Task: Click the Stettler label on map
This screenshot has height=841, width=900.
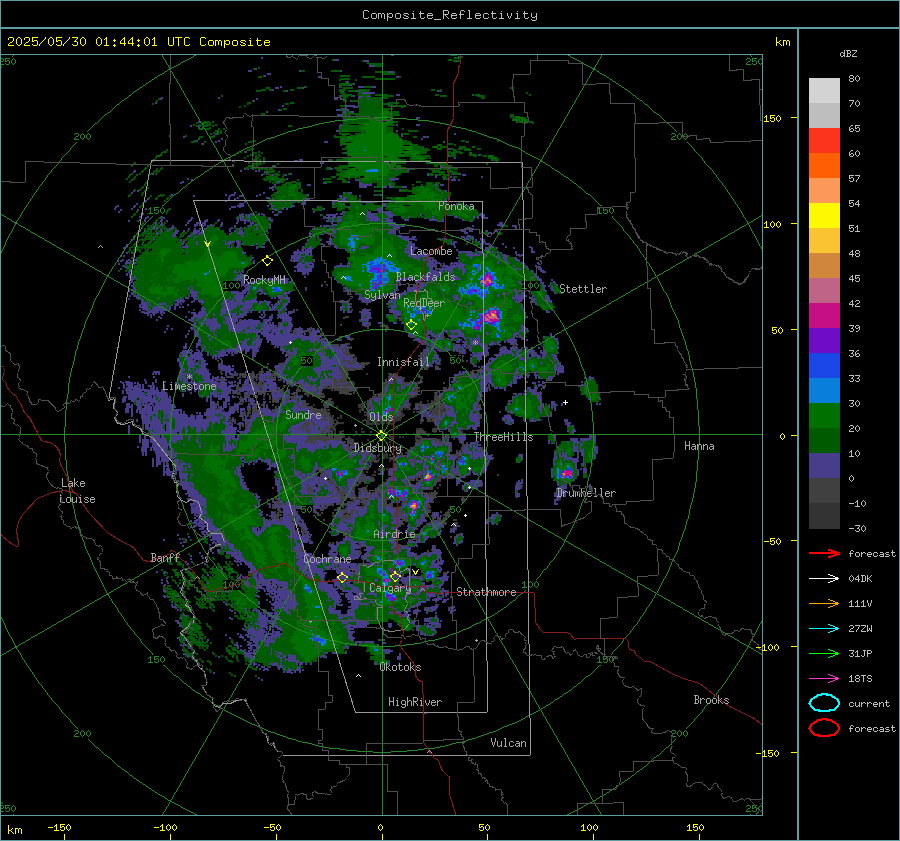Action: pyautogui.click(x=583, y=289)
